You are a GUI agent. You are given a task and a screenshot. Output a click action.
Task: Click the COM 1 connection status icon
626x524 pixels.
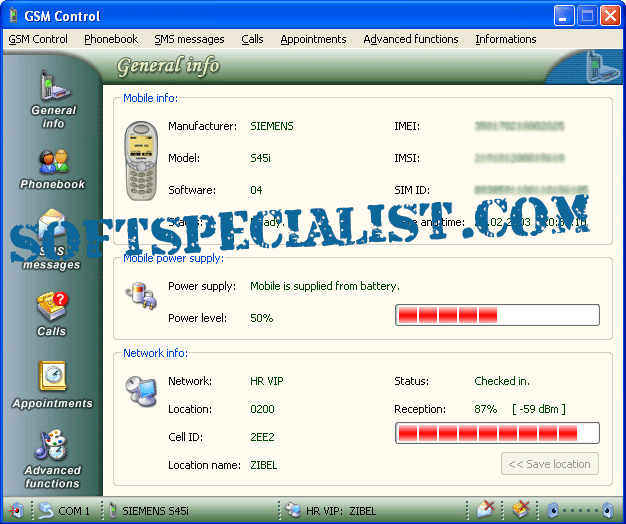pyautogui.click(x=46, y=511)
